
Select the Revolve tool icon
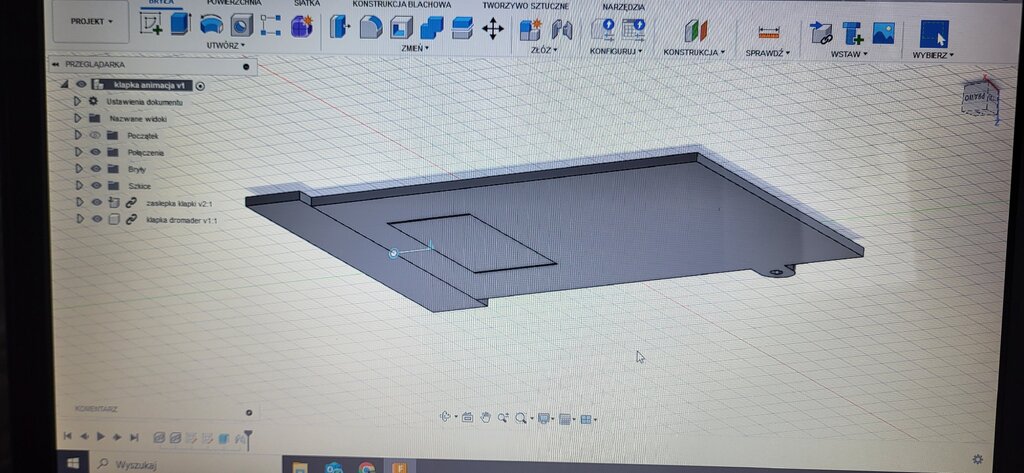[211, 25]
